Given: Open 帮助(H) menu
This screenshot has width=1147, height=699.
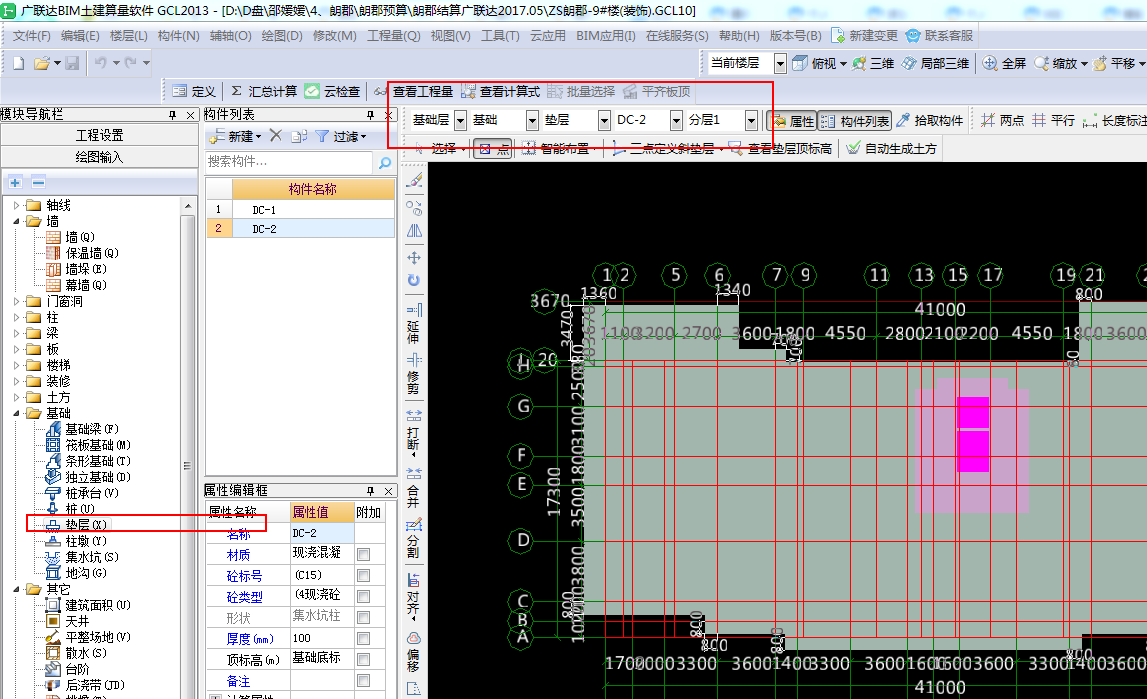Looking at the screenshot, I should point(739,36).
